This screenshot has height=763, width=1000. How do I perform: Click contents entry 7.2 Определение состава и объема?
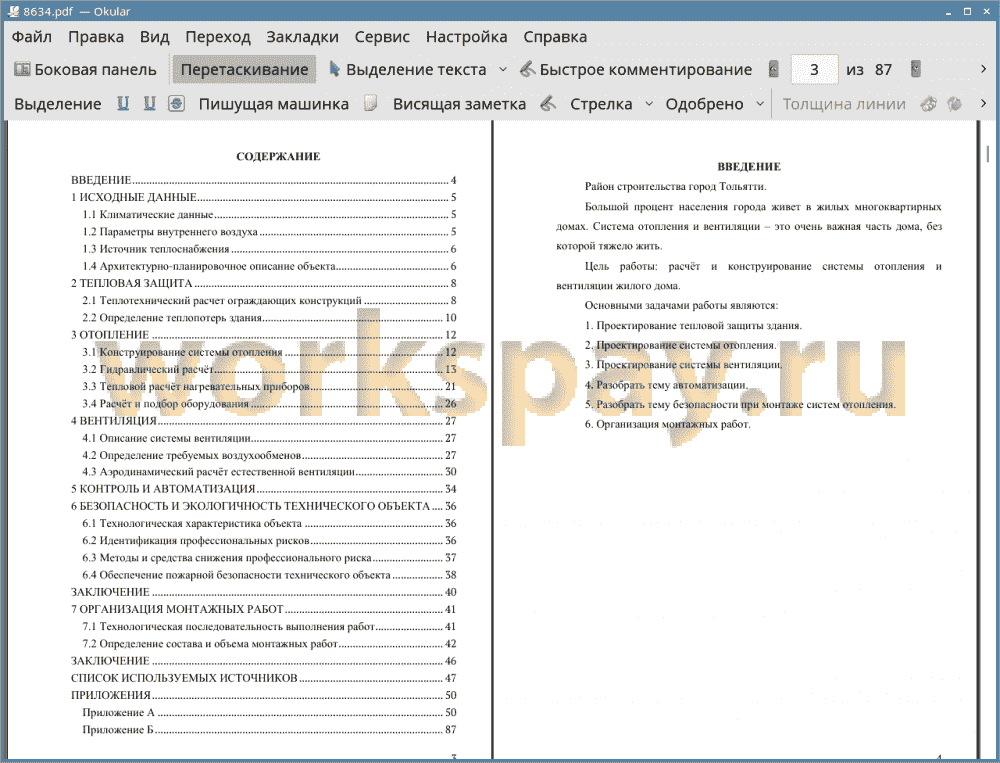[x=269, y=644]
